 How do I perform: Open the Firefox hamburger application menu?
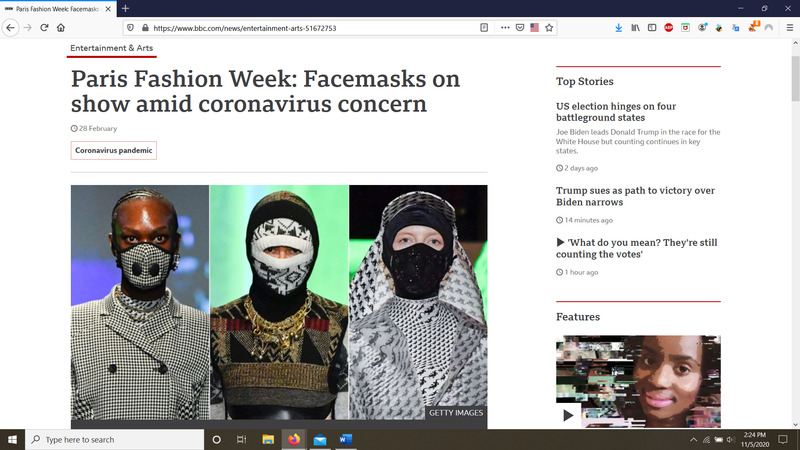point(789,28)
